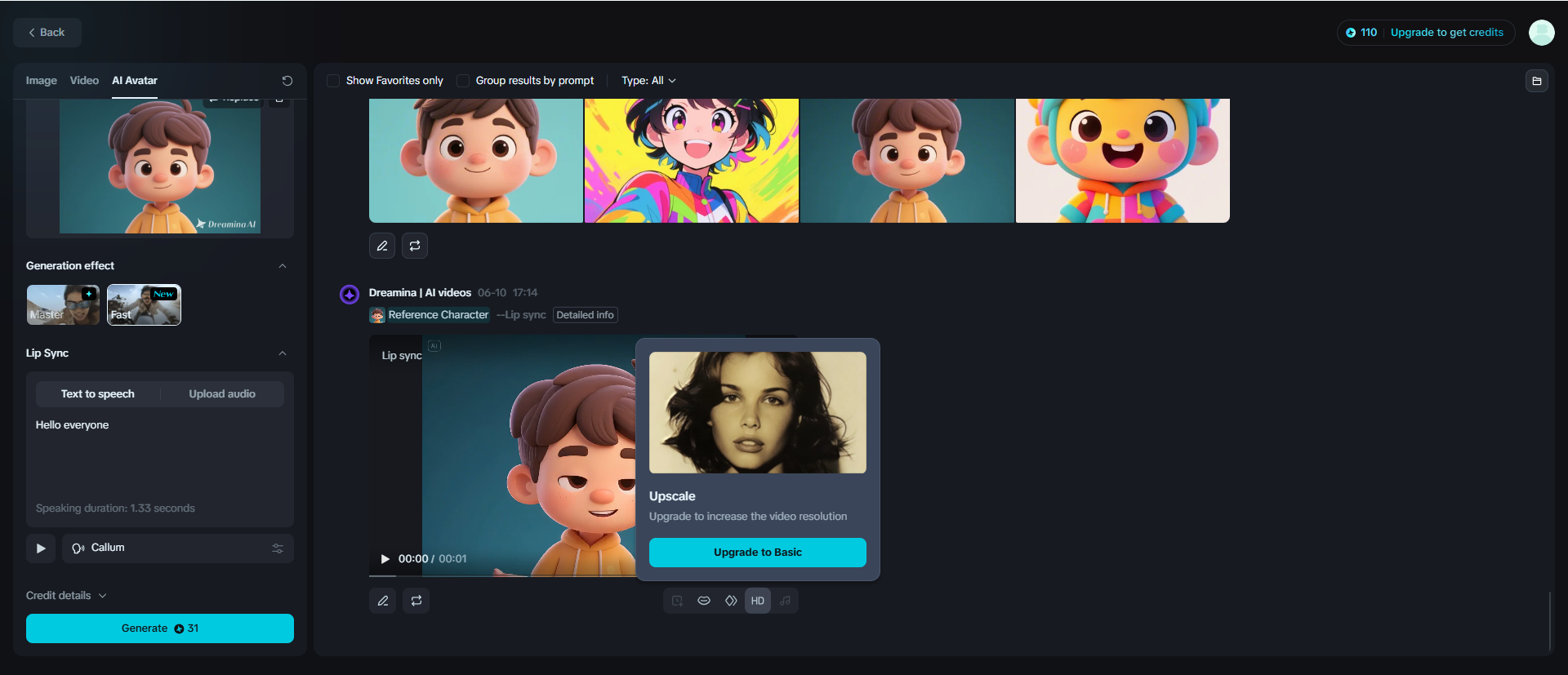
Task: Enable Group results by prompt
Action: (463, 81)
